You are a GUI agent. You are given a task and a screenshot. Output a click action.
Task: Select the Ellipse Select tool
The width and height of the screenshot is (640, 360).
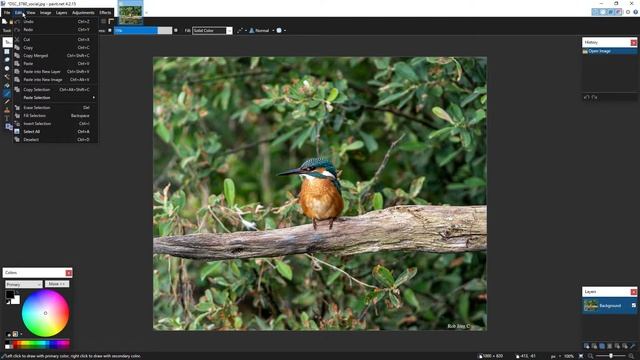tap(7, 68)
